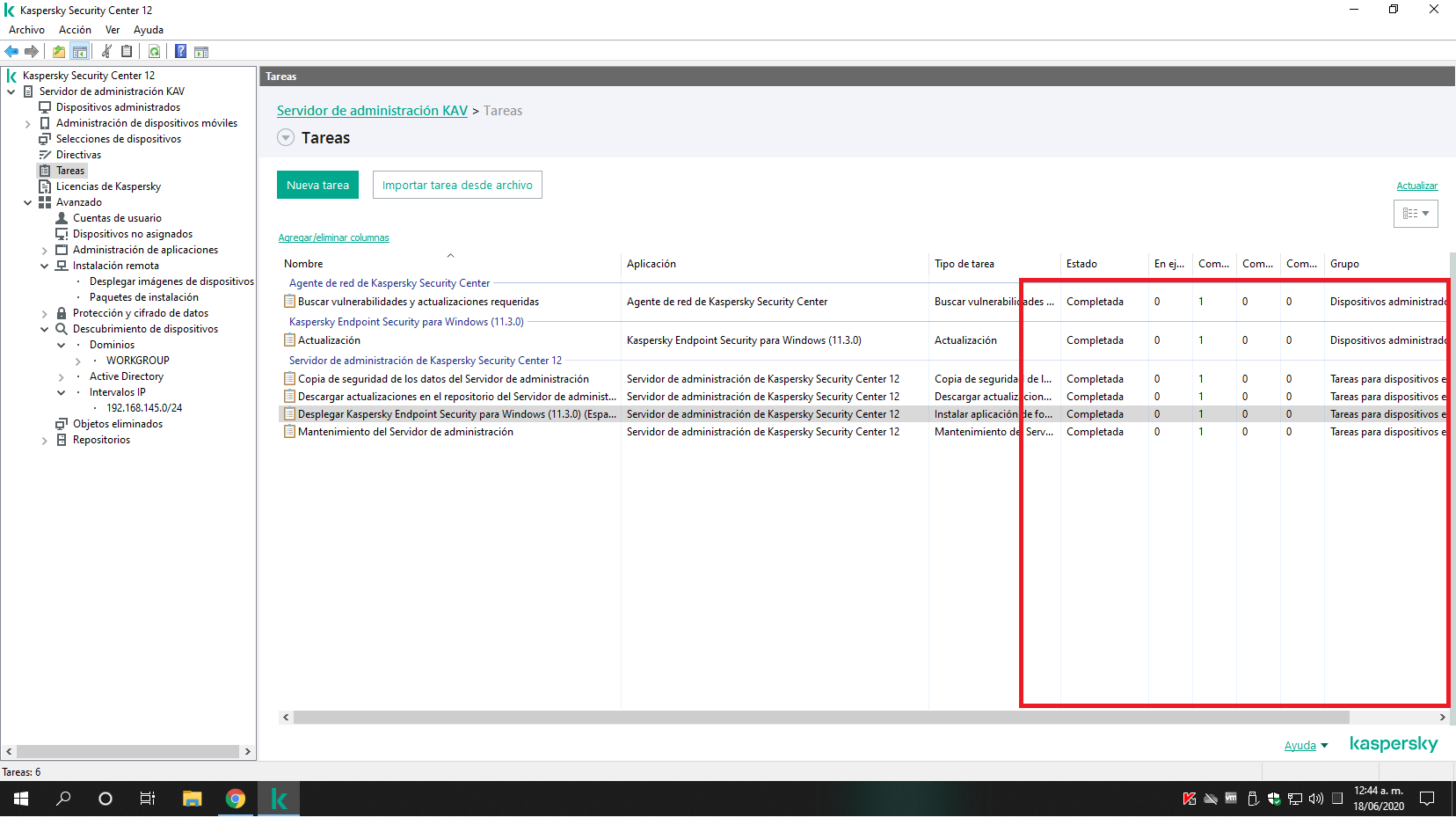Select Cuentas de usuario tree item
Image resolution: width=1456 pixels, height=825 pixels.
coord(117,218)
